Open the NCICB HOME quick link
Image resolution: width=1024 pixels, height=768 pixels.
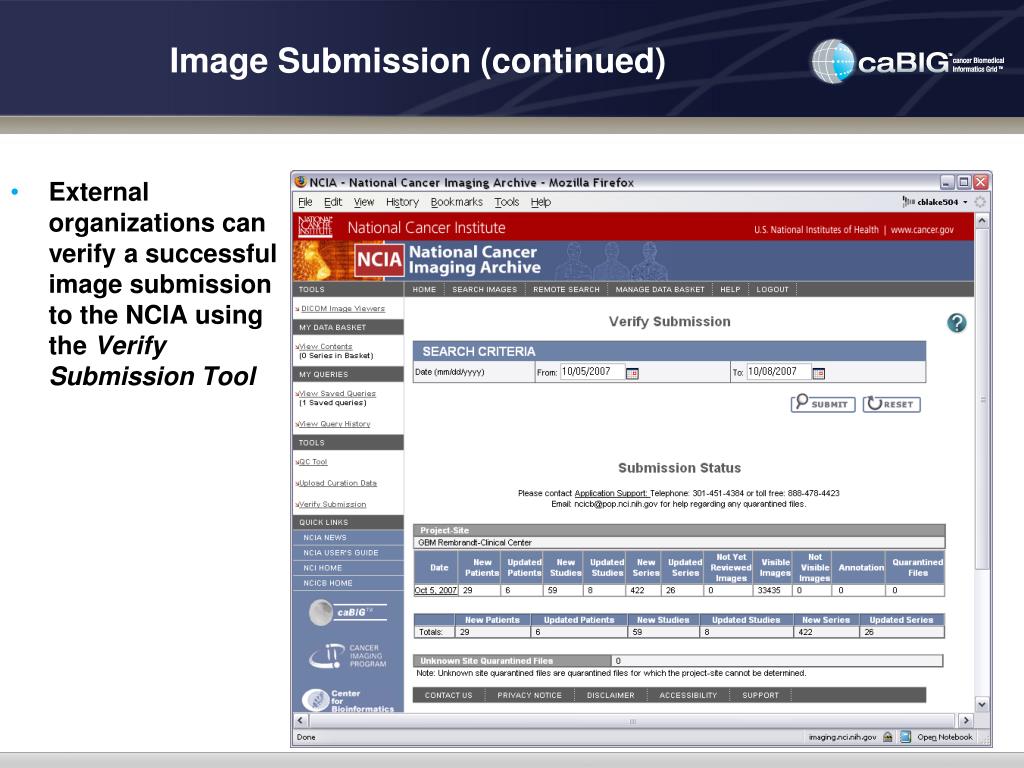coord(348,583)
